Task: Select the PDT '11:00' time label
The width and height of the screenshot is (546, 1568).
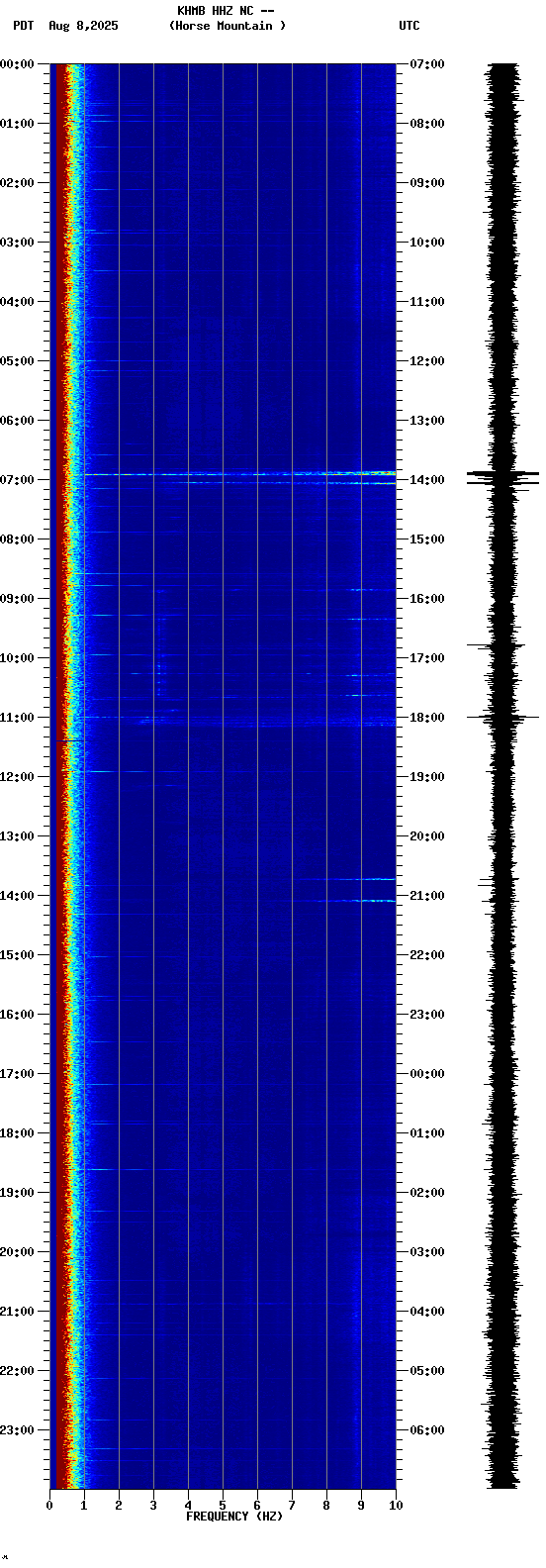Action: coord(17,718)
